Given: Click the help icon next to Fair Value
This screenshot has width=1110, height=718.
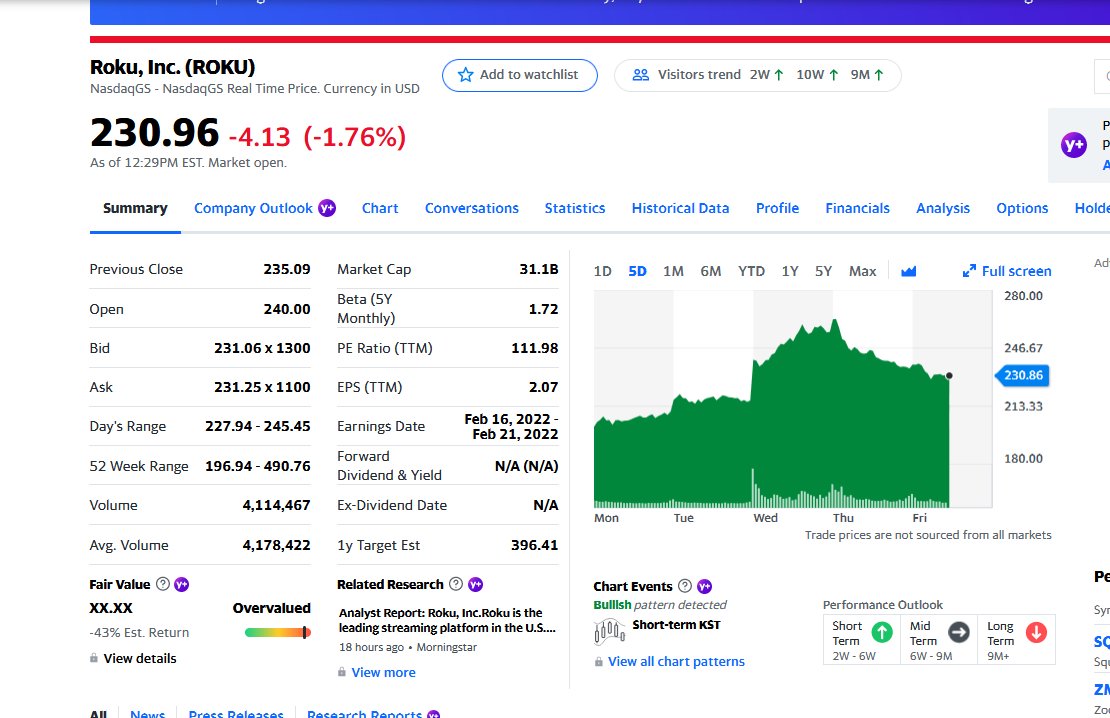Looking at the screenshot, I should 163,584.
